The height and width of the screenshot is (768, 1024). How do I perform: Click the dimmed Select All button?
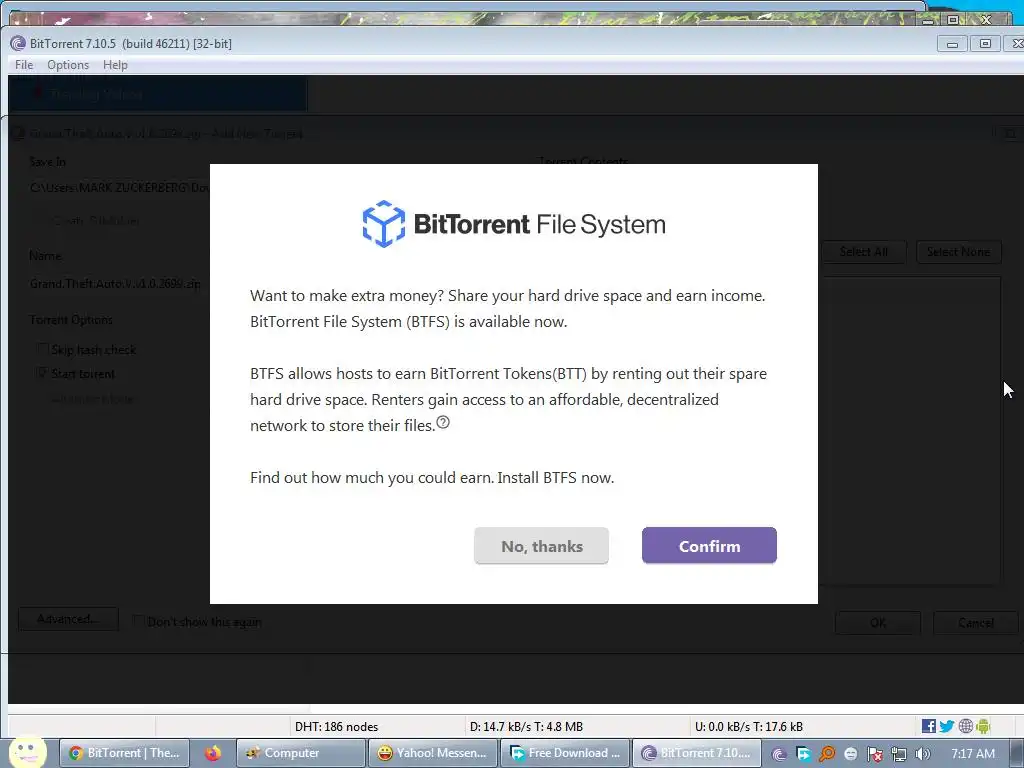863,251
